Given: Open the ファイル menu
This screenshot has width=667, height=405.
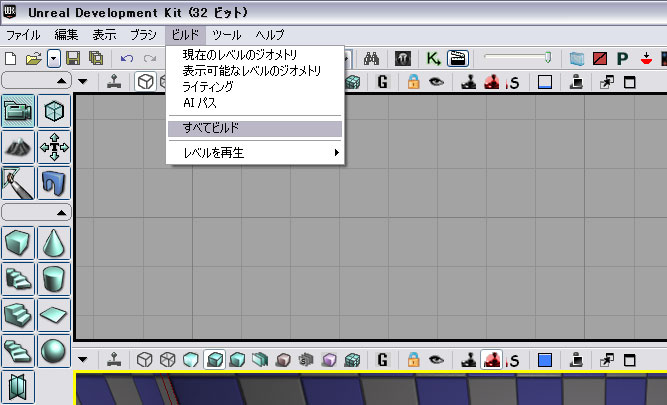Looking at the screenshot, I should [x=23, y=35].
